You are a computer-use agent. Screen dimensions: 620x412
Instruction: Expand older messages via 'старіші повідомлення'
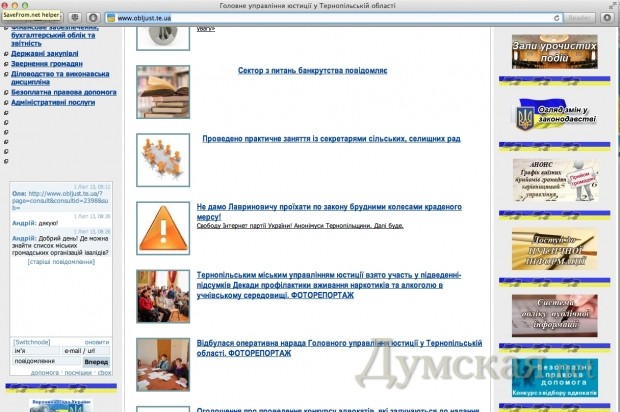point(62,261)
